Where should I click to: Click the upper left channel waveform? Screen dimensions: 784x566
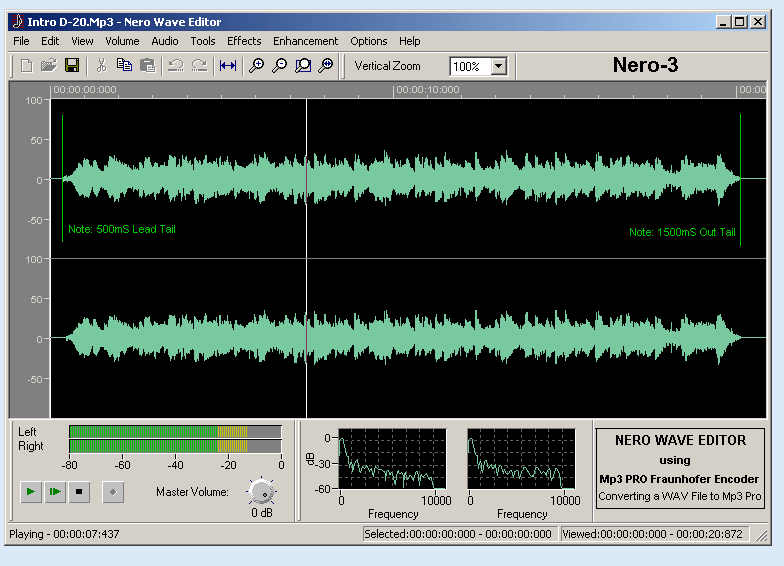(x=401, y=178)
